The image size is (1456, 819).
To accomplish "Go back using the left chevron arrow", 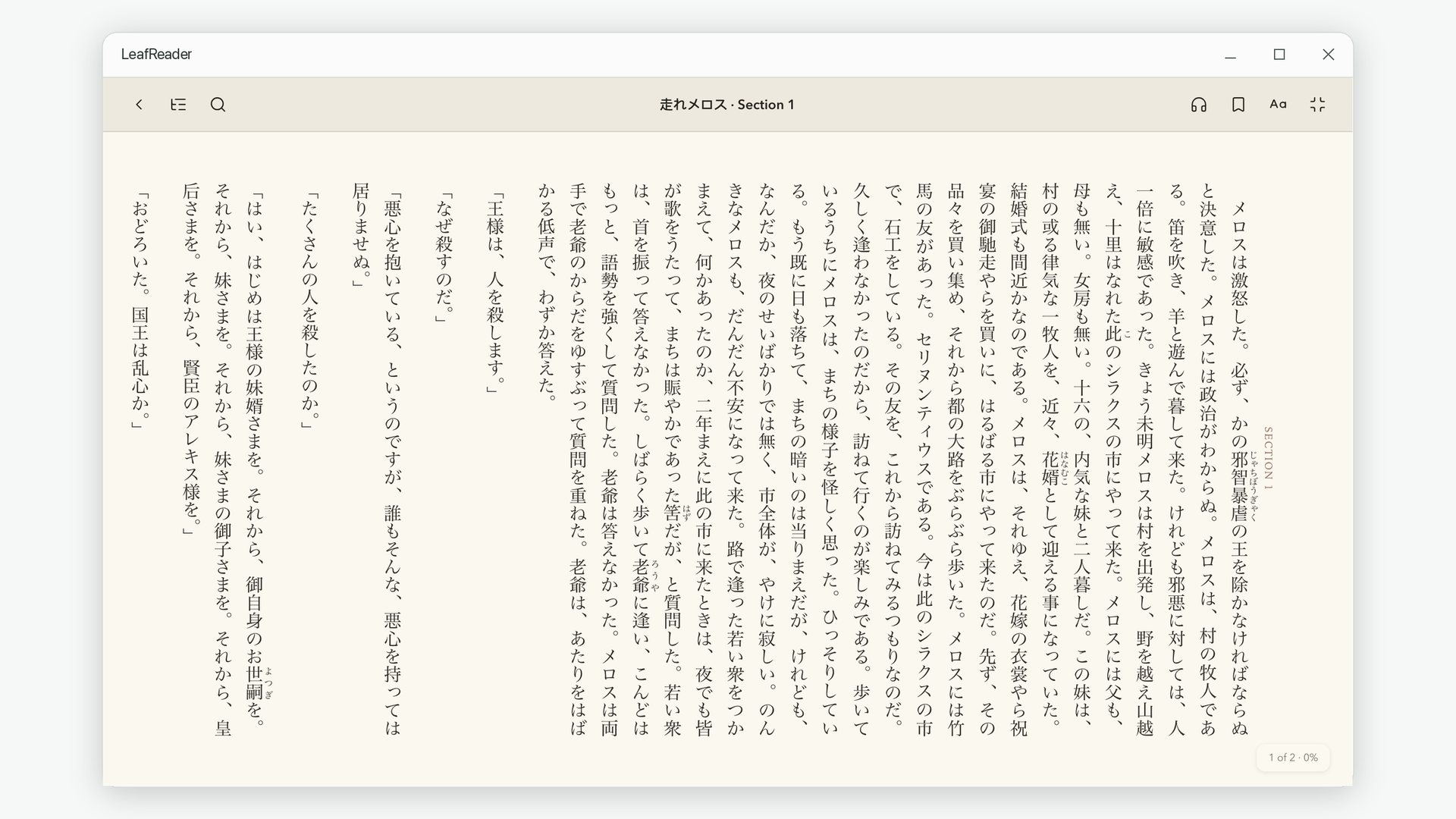I will 139,105.
